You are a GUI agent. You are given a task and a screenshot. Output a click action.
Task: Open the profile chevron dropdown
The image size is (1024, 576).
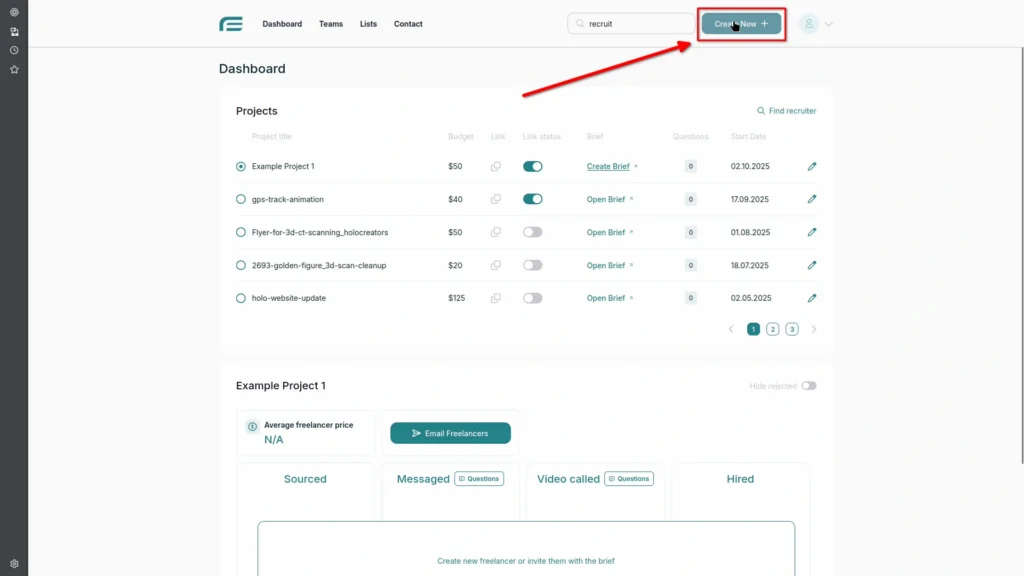[831, 22]
